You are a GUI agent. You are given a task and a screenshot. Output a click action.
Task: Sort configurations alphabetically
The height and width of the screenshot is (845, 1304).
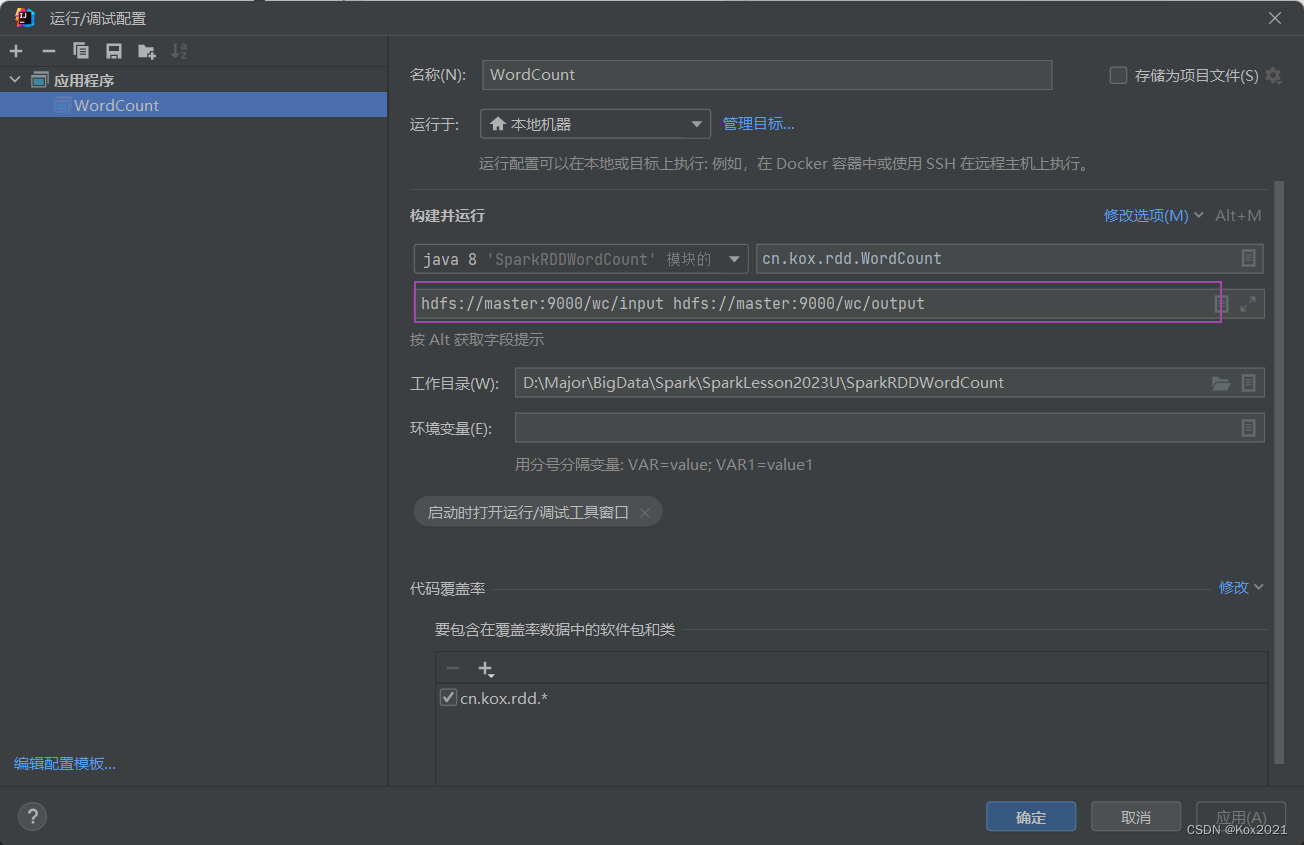point(179,51)
